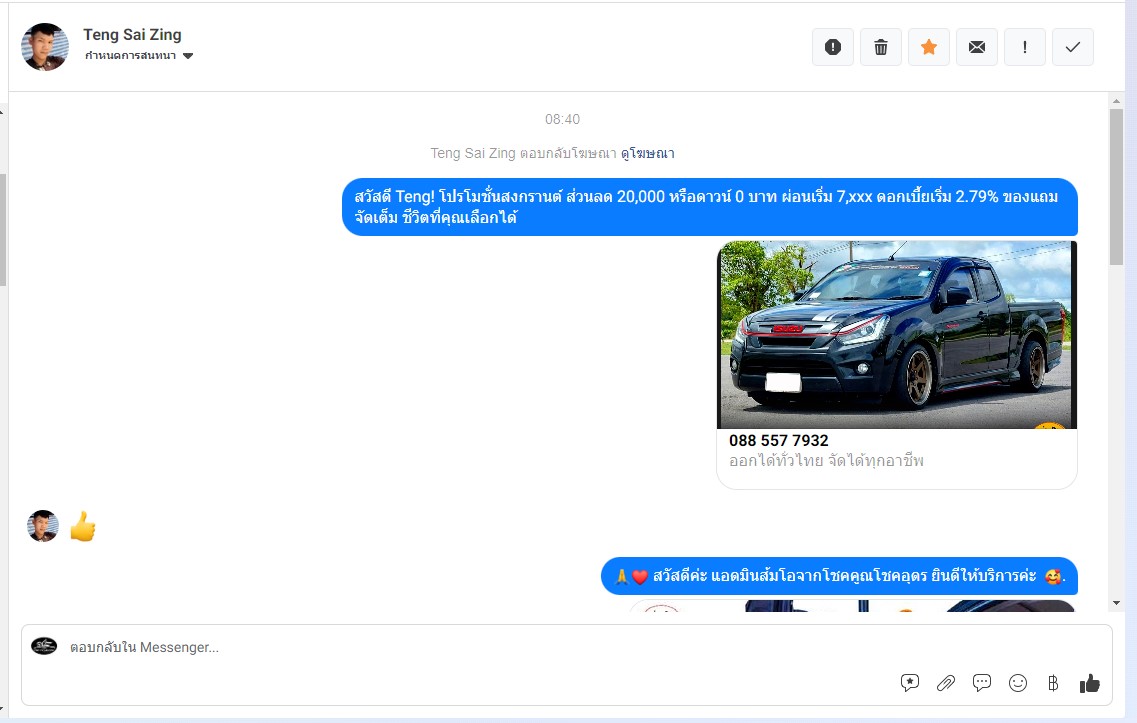Mark conversation unread with envelope icon
The width and height of the screenshot is (1137, 723).
pyautogui.click(x=977, y=47)
